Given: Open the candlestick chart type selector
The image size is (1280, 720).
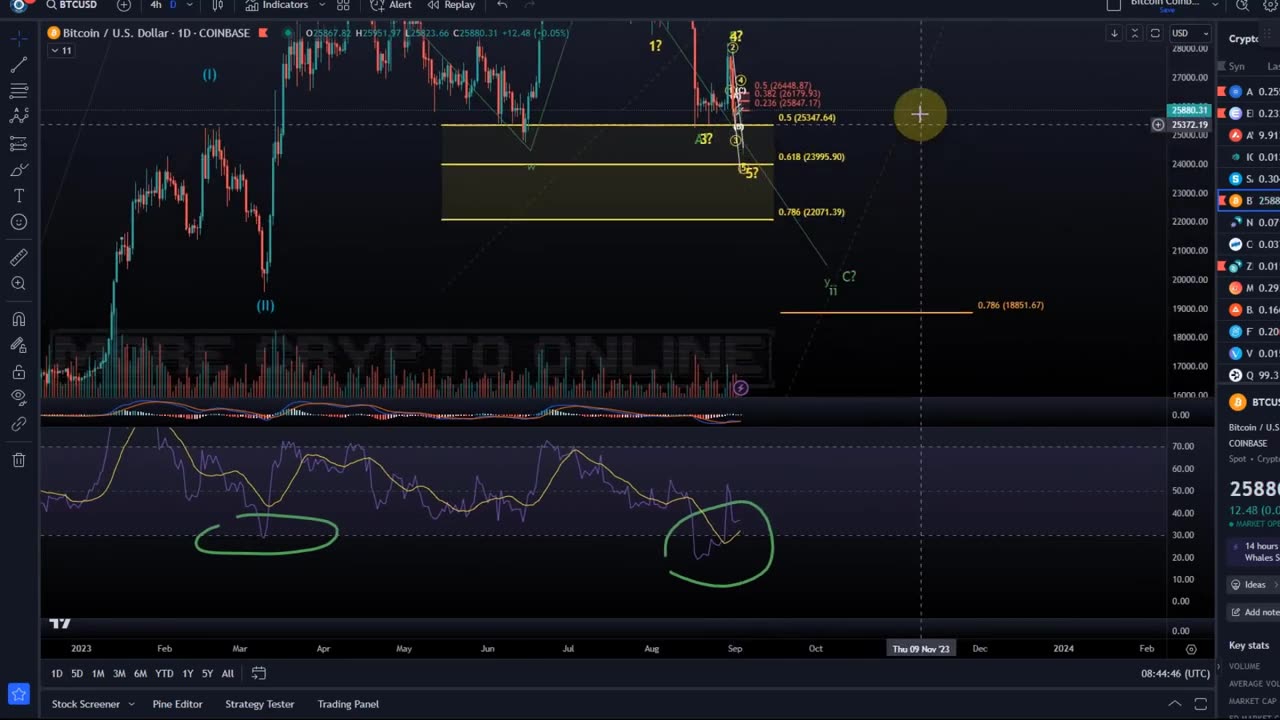Looking at the screenshot, I should (218, 5).
